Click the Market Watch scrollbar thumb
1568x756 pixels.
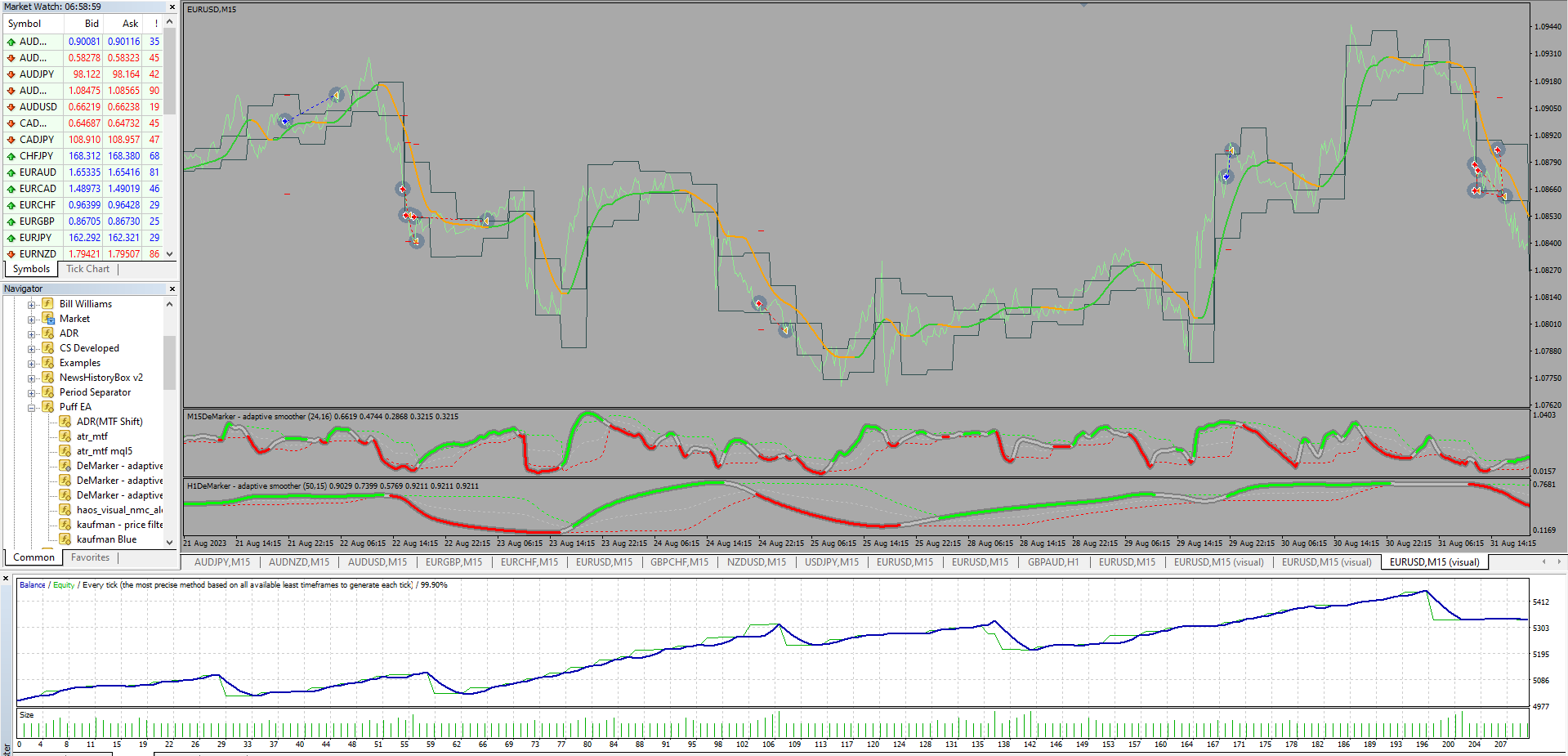pyautogui.click(x=170, y=72)
